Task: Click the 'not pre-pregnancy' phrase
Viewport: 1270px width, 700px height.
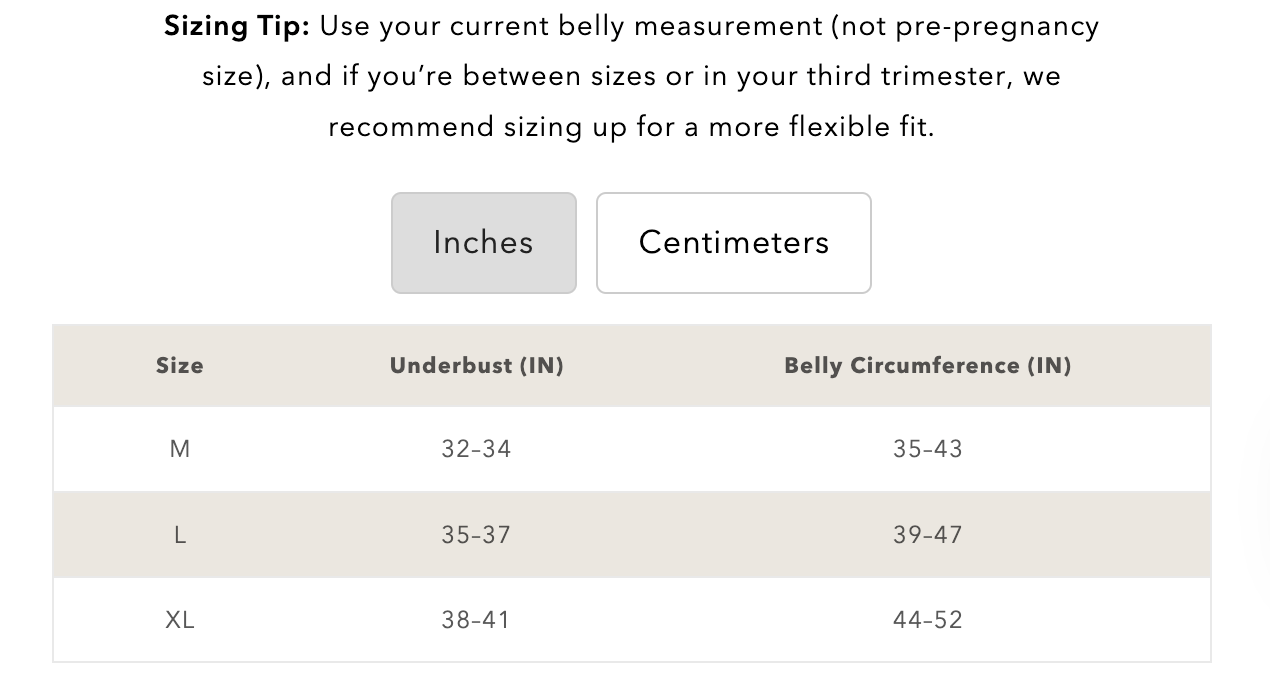Action: (968, 27)
